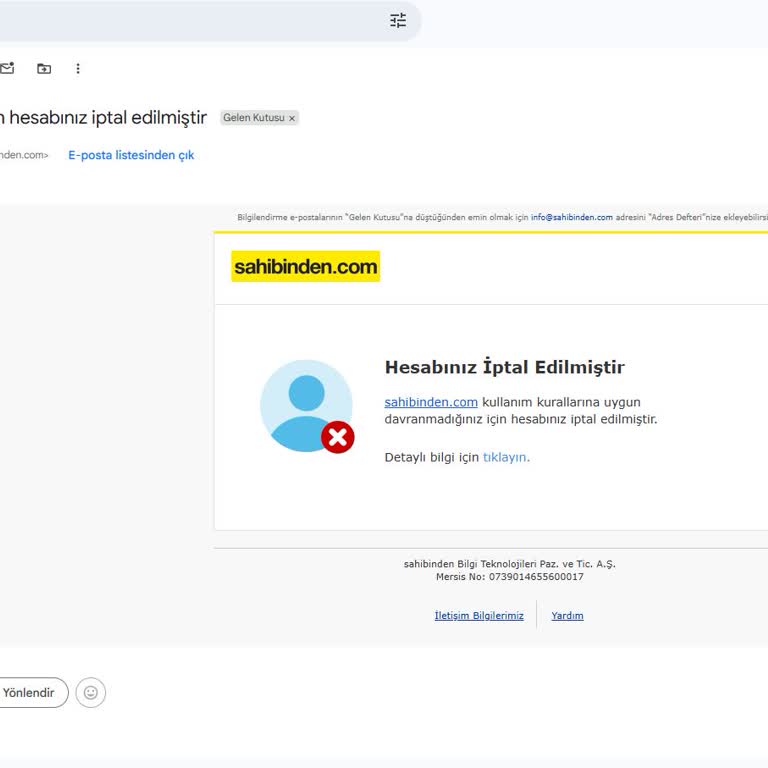Click the cancelled account avatar image
768x768 pixels.
tap(307, 407)
